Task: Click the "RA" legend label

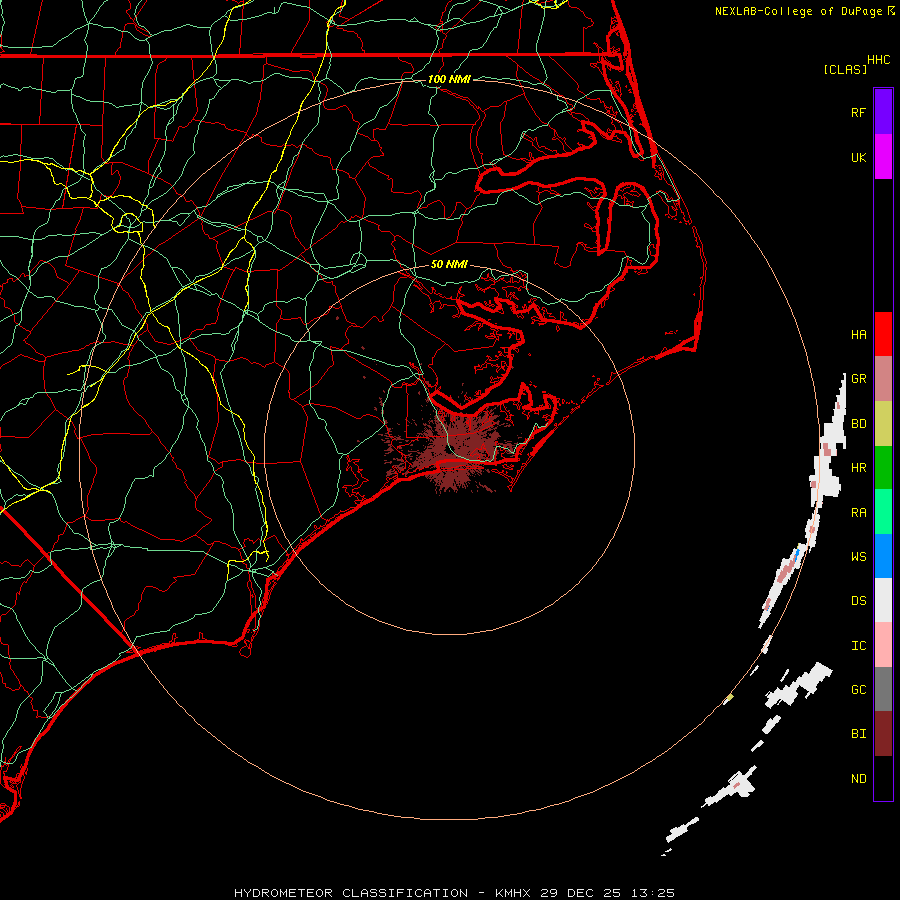Action: point(858,513)
